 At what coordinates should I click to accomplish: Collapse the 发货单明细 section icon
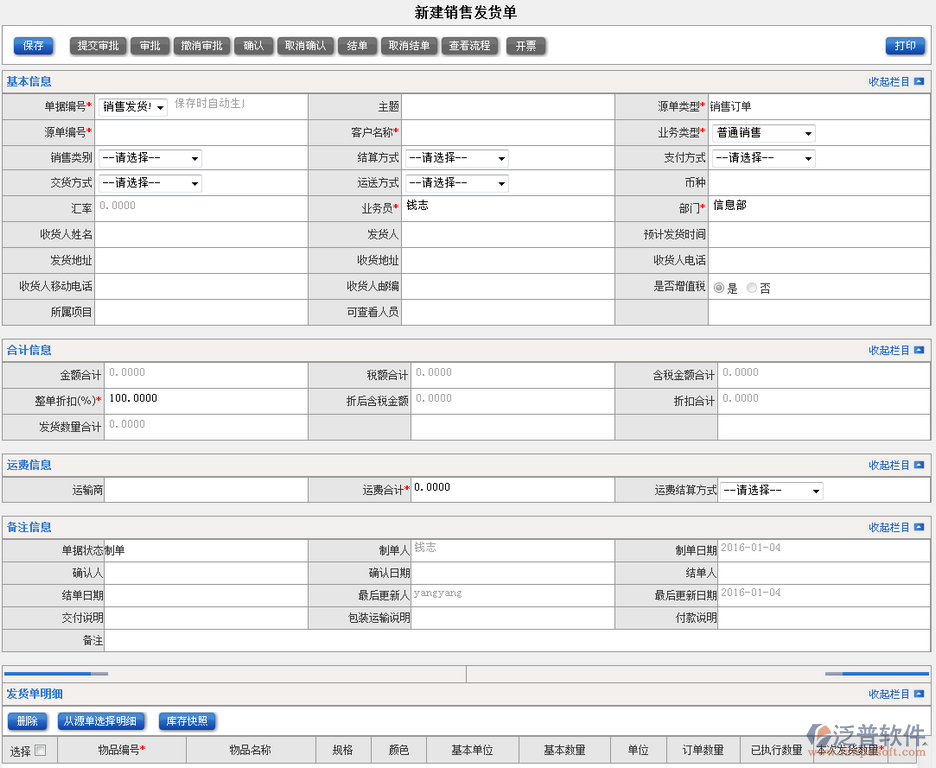point(919,694)
